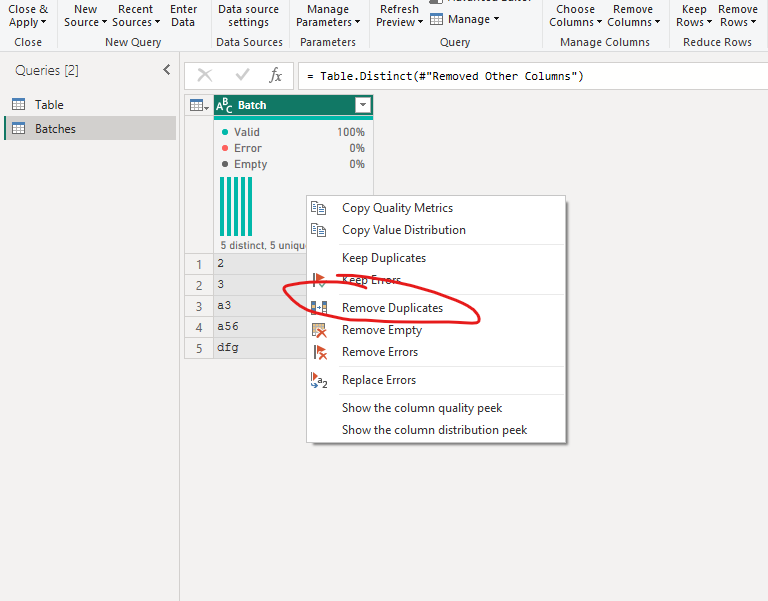Choose Copy Quality Metrics from context menu

coord(397,208)
